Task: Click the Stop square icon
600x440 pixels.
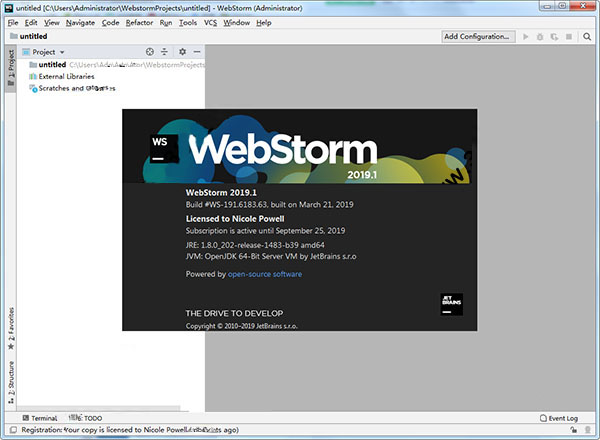Action: [569, 37]
